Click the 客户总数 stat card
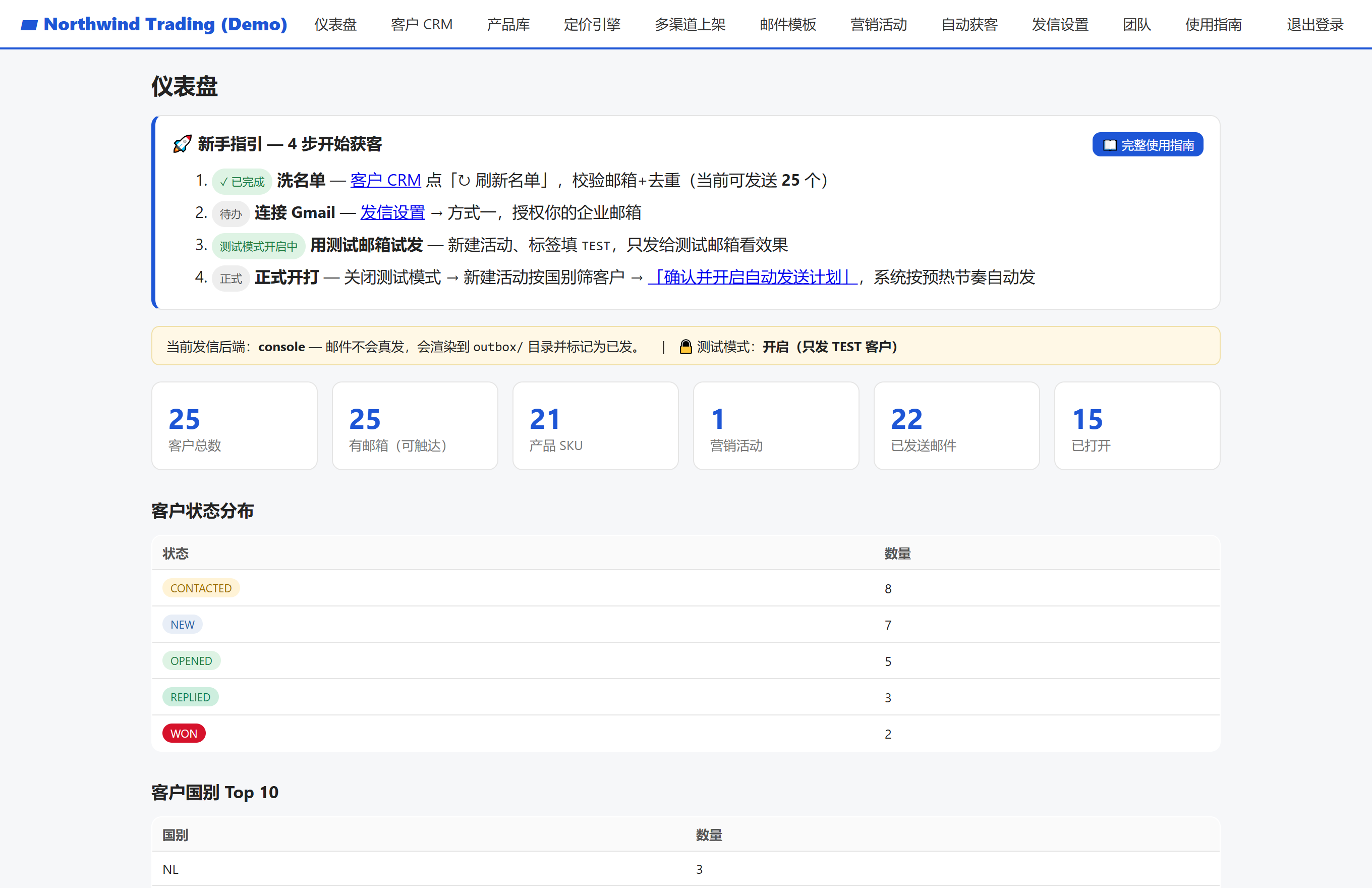 click(235, 426)
